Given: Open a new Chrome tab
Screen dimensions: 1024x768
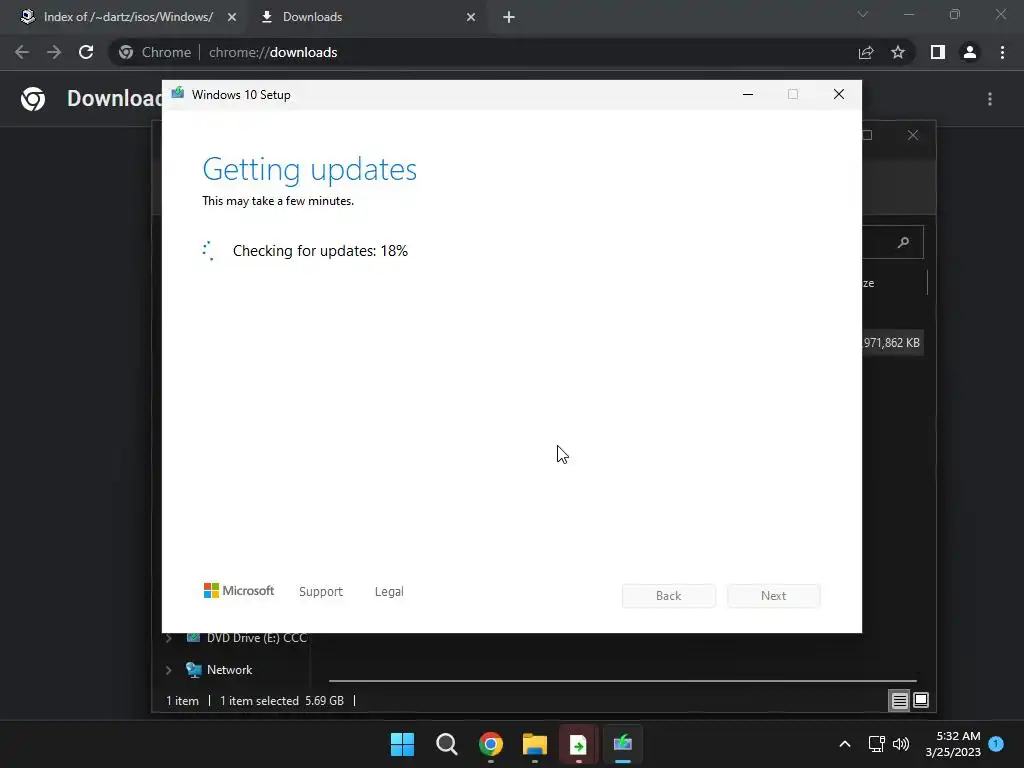Looking at the screenshot, I should [509, 17].
